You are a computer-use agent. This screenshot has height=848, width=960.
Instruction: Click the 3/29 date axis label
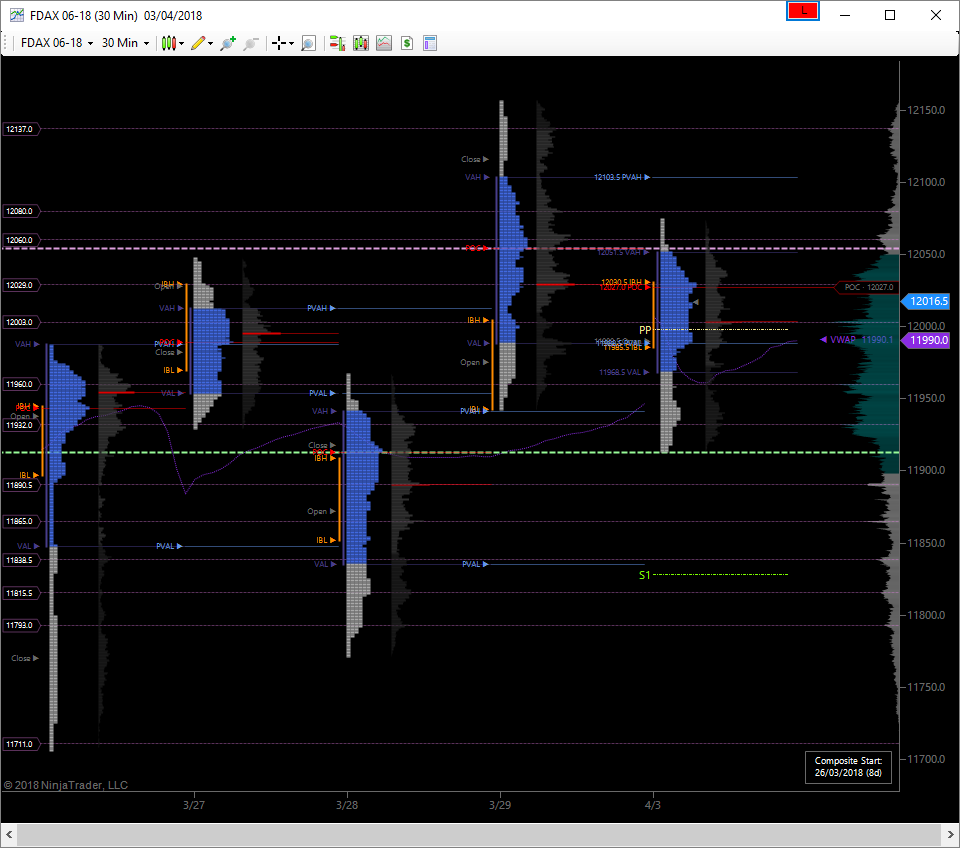pos(500,805)
